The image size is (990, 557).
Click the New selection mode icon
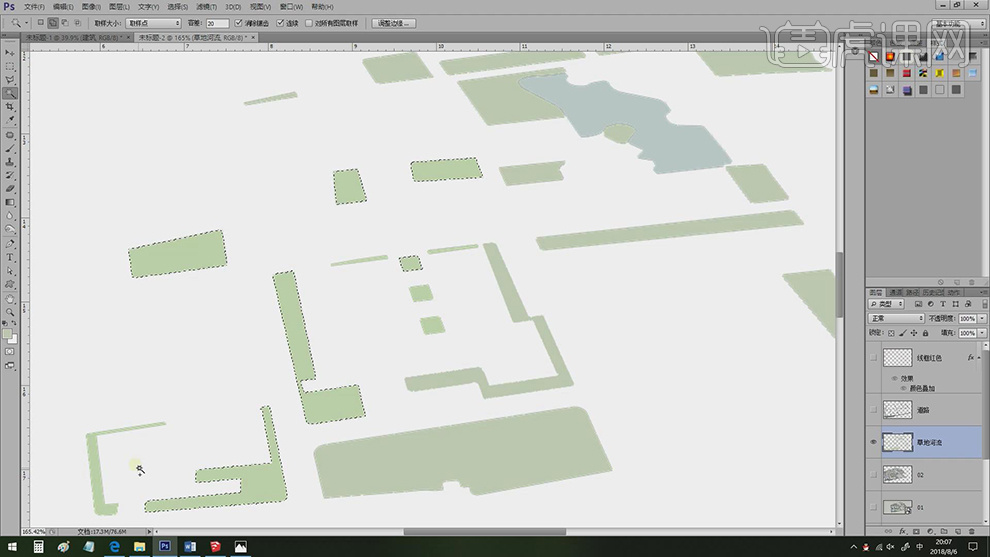[40, 23]
